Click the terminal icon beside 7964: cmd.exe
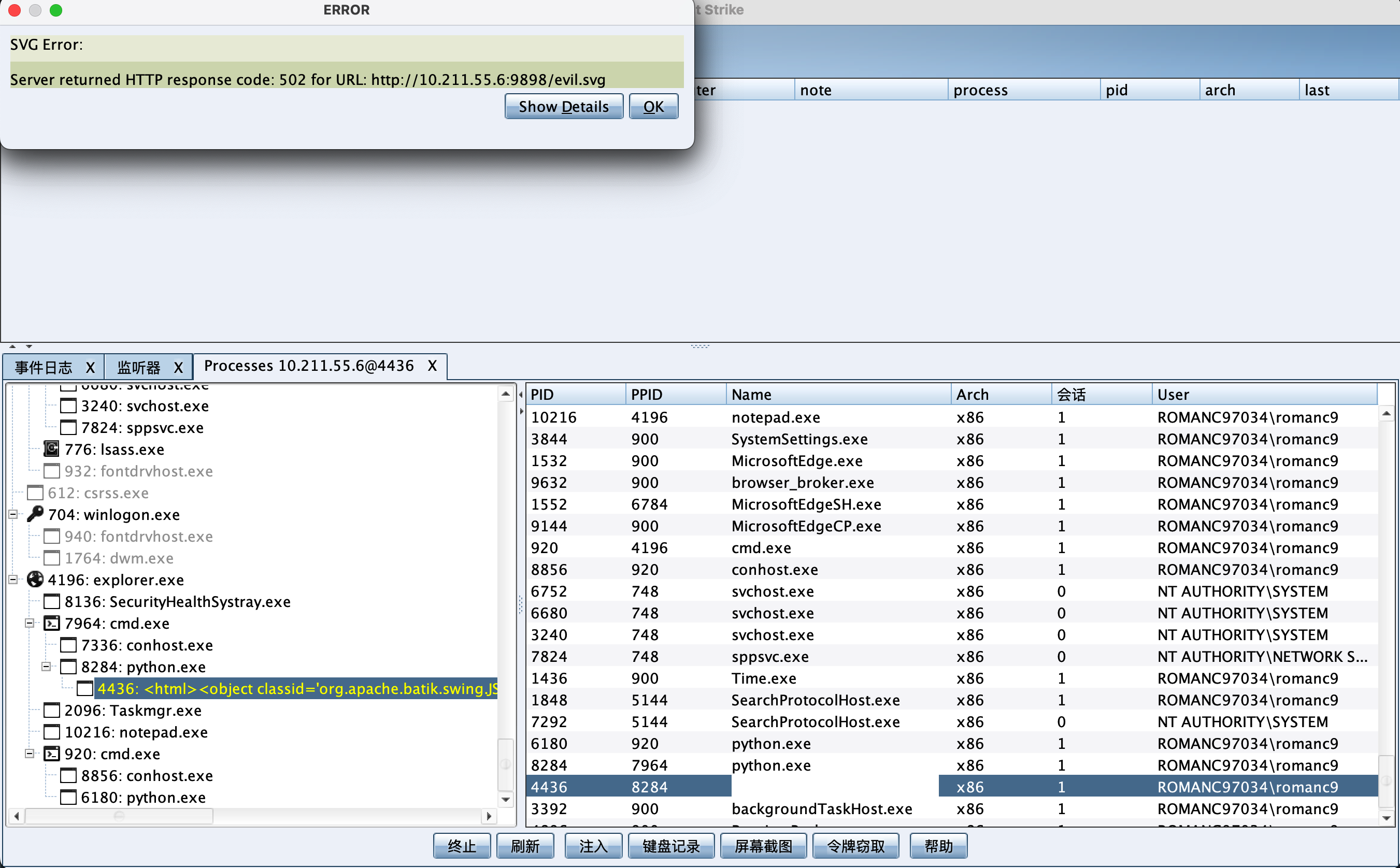This screenshot has height=868, width=1400. pos(52,623)
